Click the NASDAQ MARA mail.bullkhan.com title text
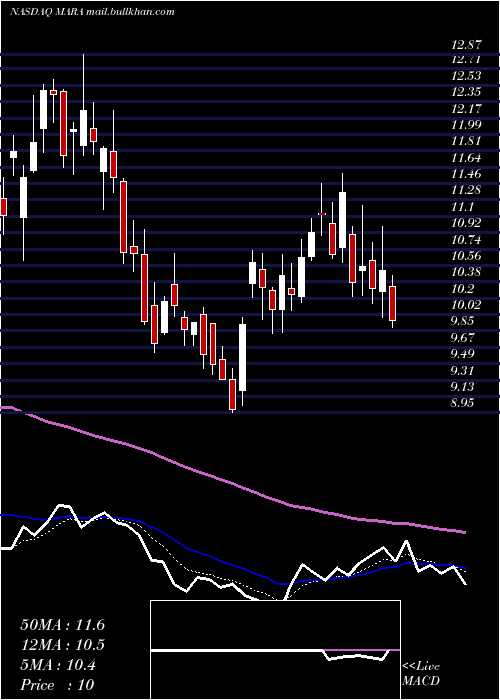 92,12
